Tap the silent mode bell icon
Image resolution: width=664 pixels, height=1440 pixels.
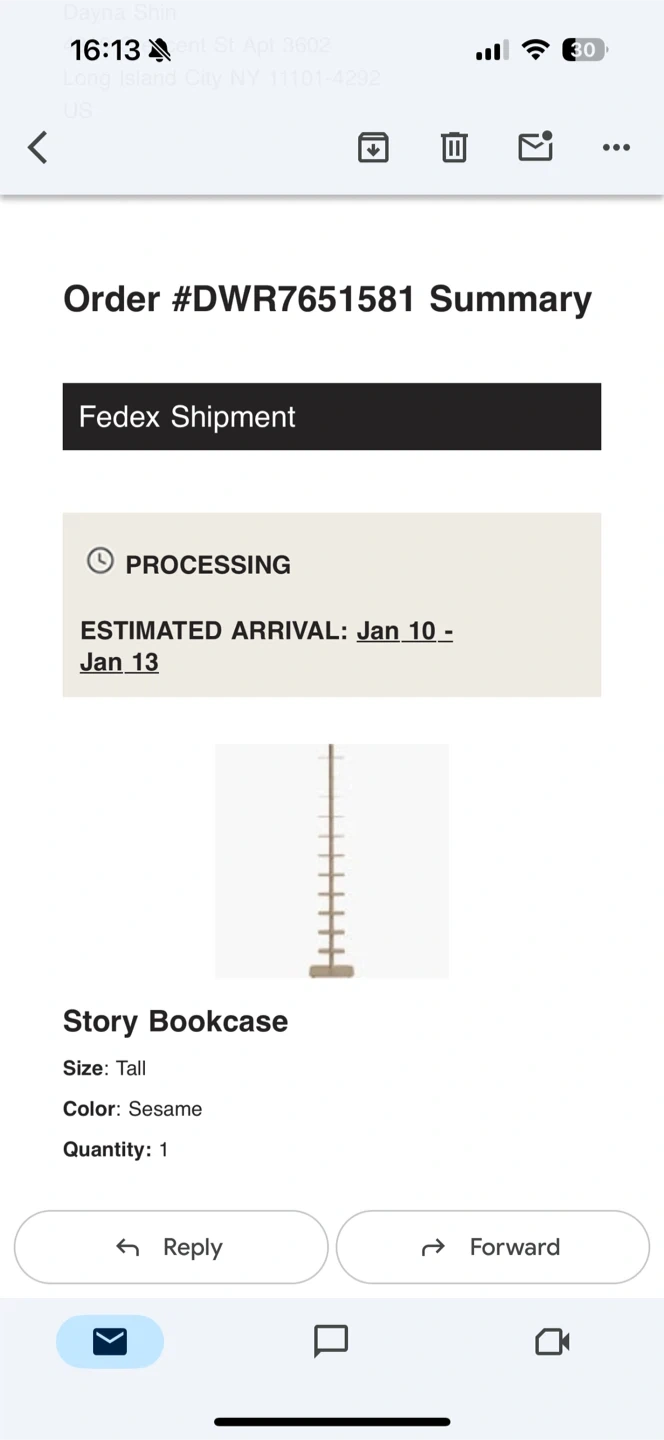point(159,50)
